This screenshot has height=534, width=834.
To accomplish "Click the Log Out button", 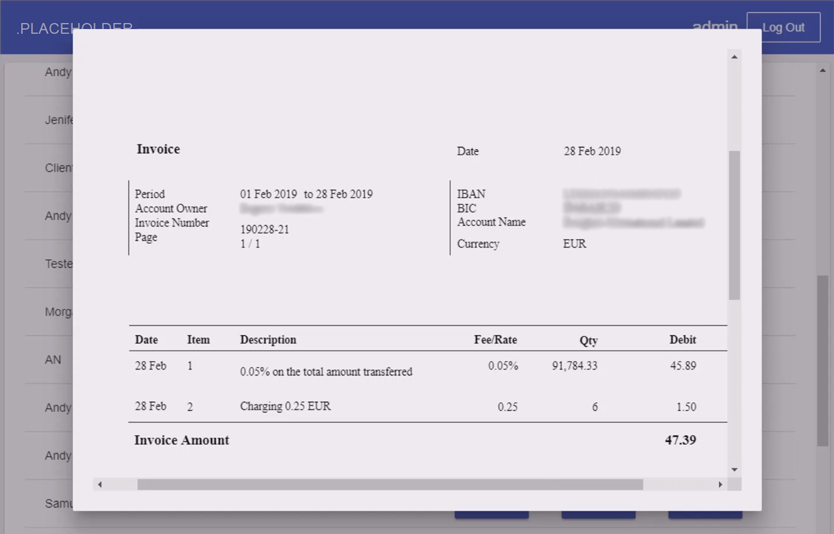I will tap(783, 27).
